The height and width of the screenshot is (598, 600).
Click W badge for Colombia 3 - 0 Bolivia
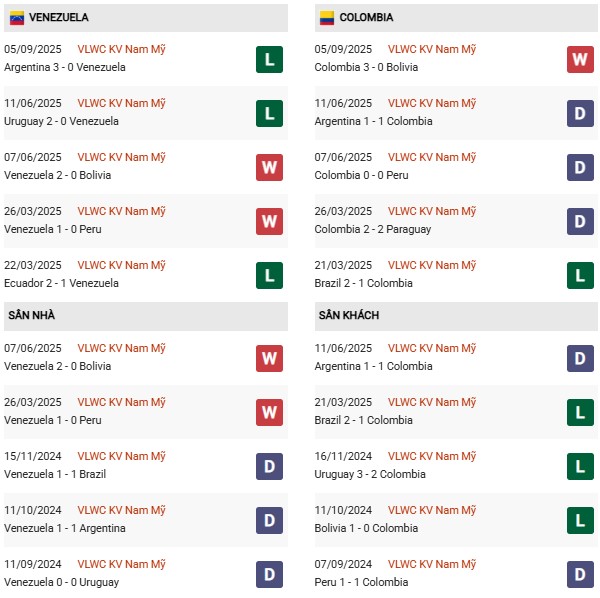point(580,59)
